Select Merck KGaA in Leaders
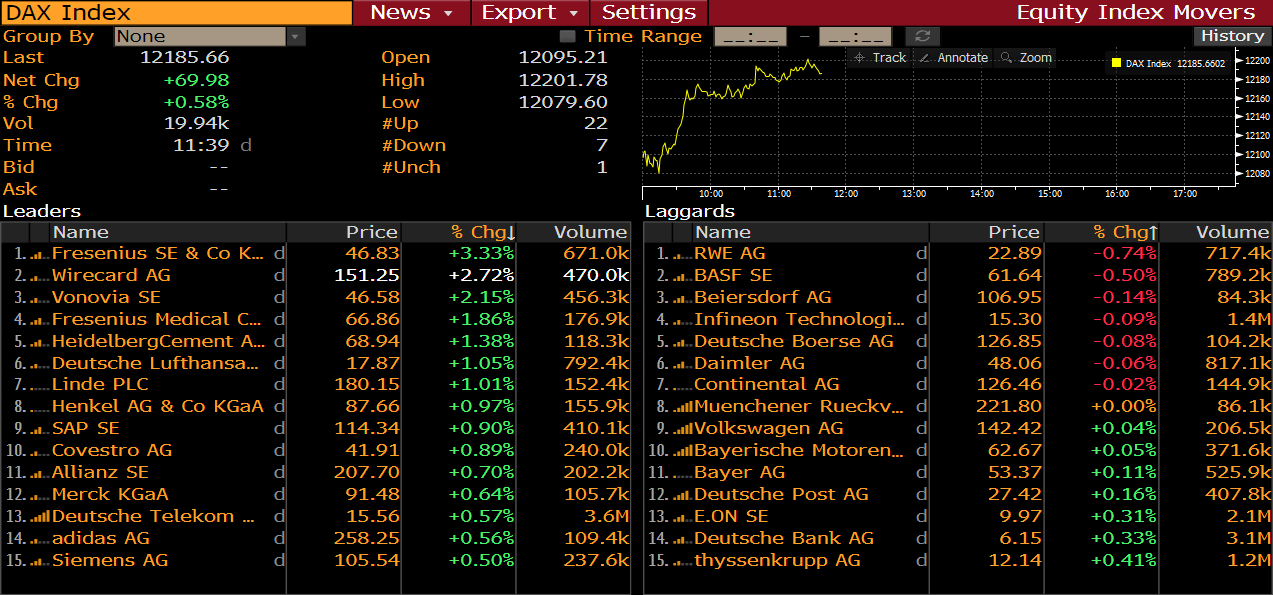 pos(110,495)
